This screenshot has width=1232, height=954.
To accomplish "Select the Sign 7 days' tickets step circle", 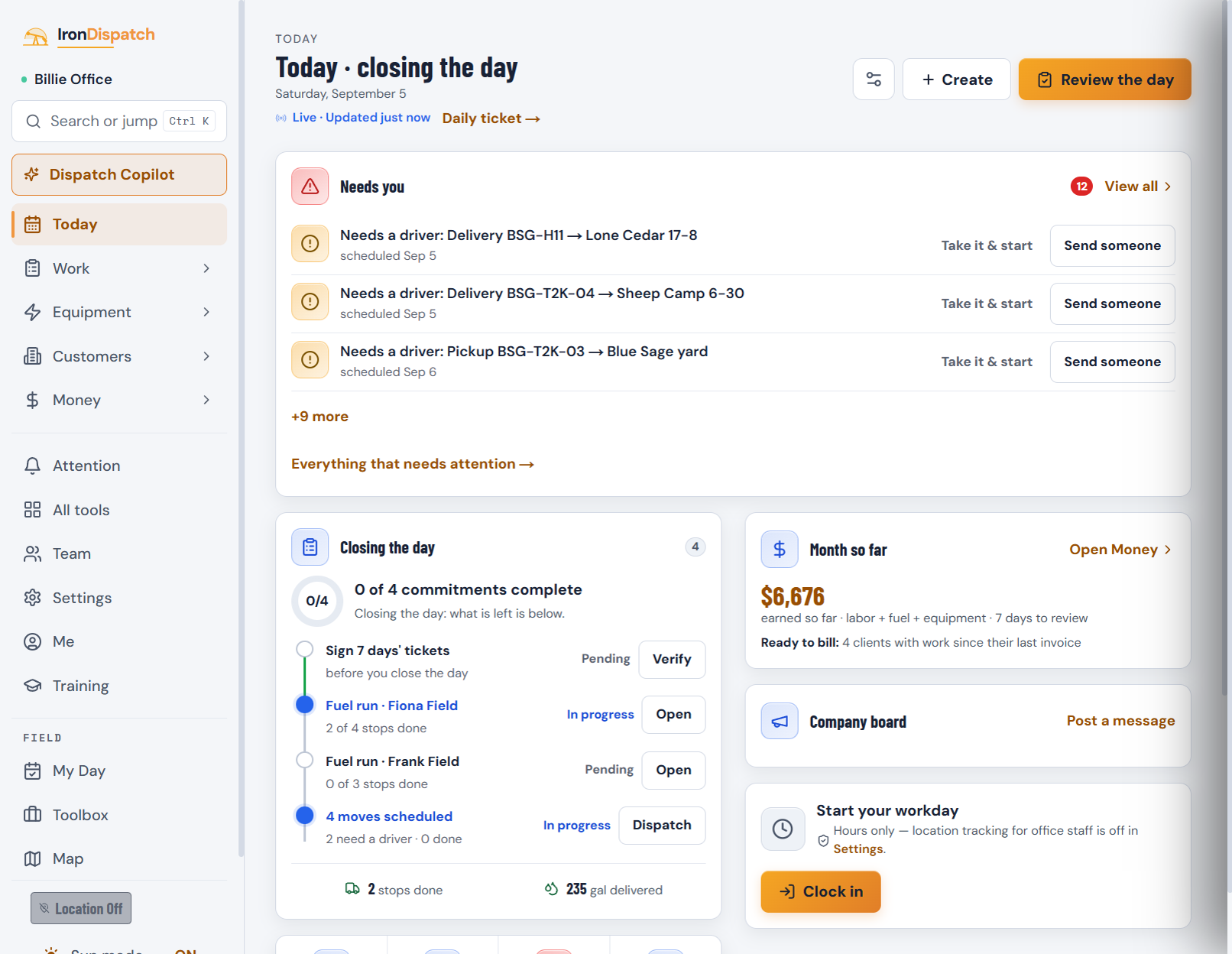I will (304, 649).
